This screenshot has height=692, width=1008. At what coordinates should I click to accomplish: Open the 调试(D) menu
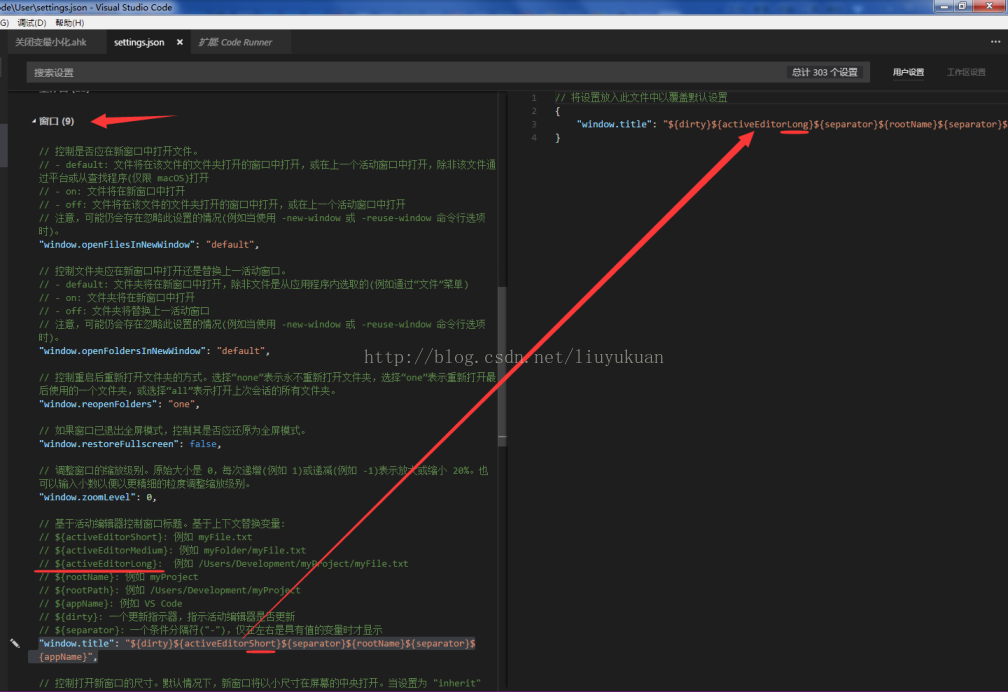click(32, 23)
